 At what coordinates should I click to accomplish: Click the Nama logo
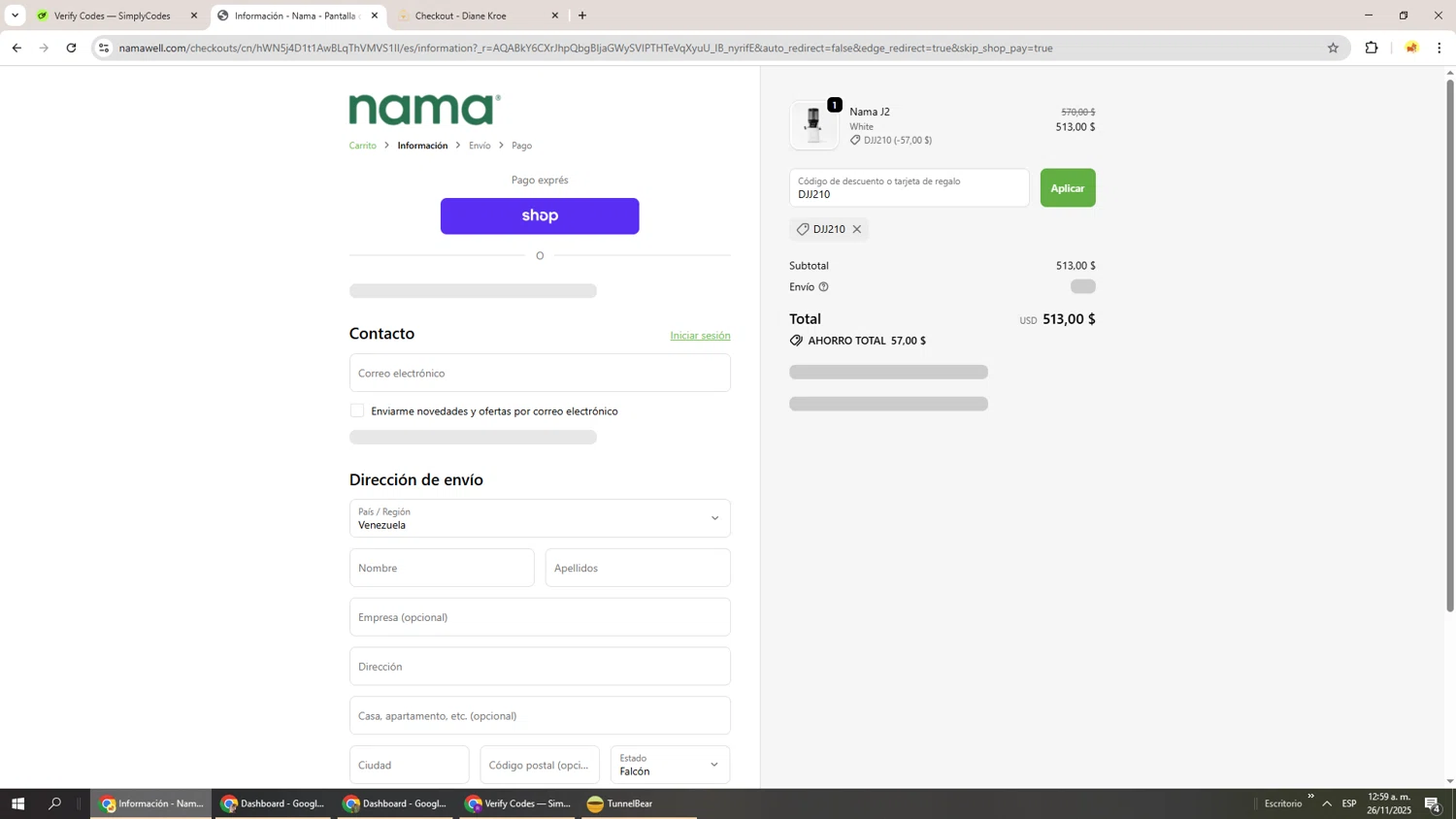coord(425,110)
